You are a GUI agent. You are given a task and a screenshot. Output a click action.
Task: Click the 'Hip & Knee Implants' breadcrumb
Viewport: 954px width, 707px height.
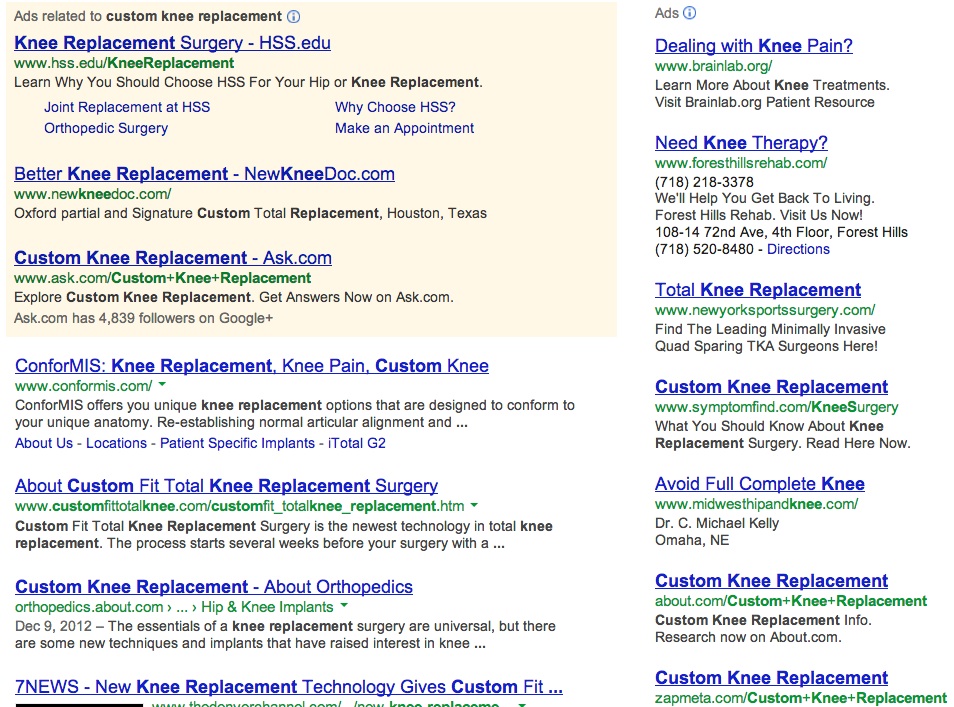[x=267, y=607]
